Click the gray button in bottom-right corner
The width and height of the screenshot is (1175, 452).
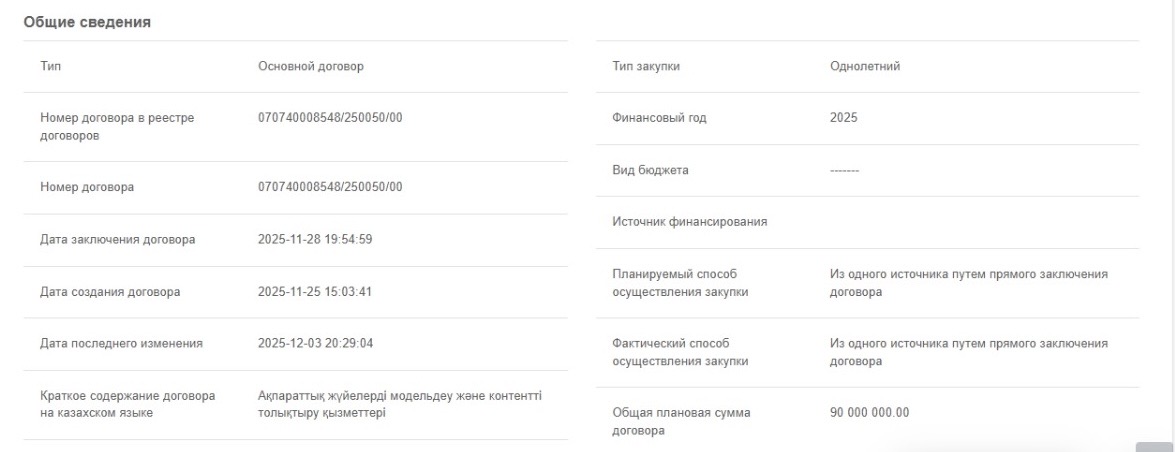pyautogui.click(x=1153, y=446)
